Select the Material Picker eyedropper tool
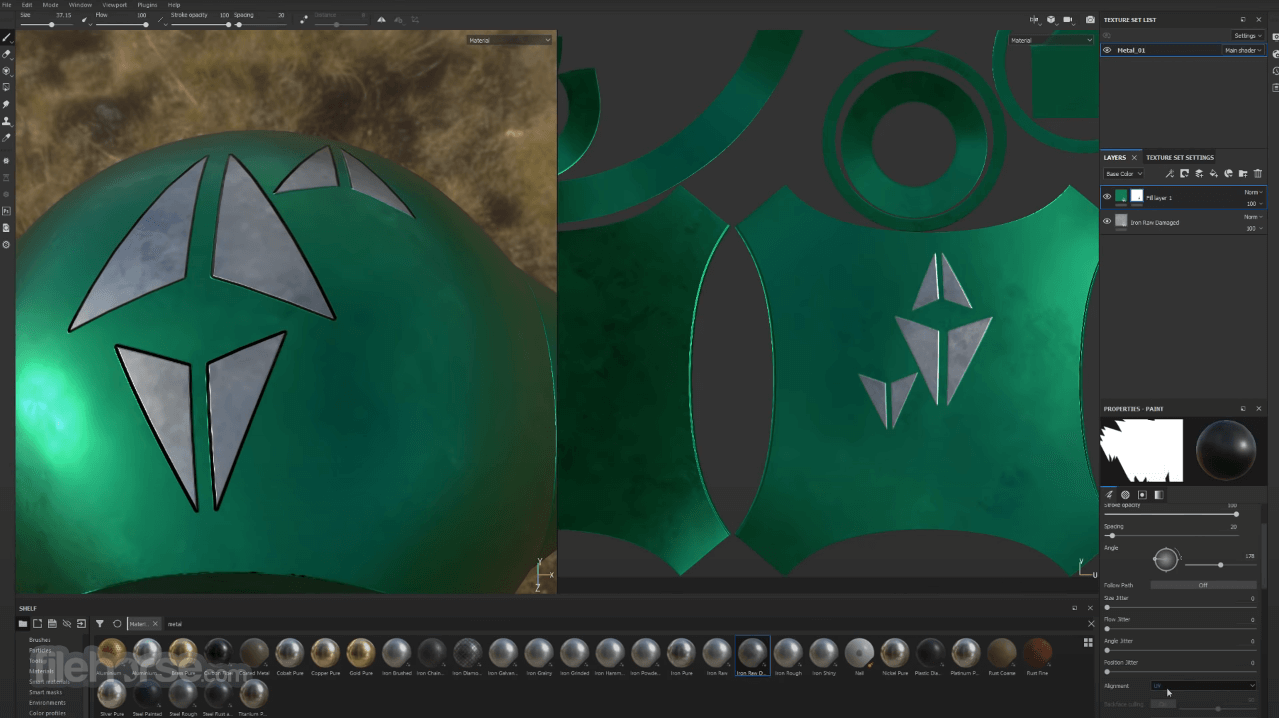This screenshot has width=1279, height=718. pyautogui.click(x=6, y=137)
